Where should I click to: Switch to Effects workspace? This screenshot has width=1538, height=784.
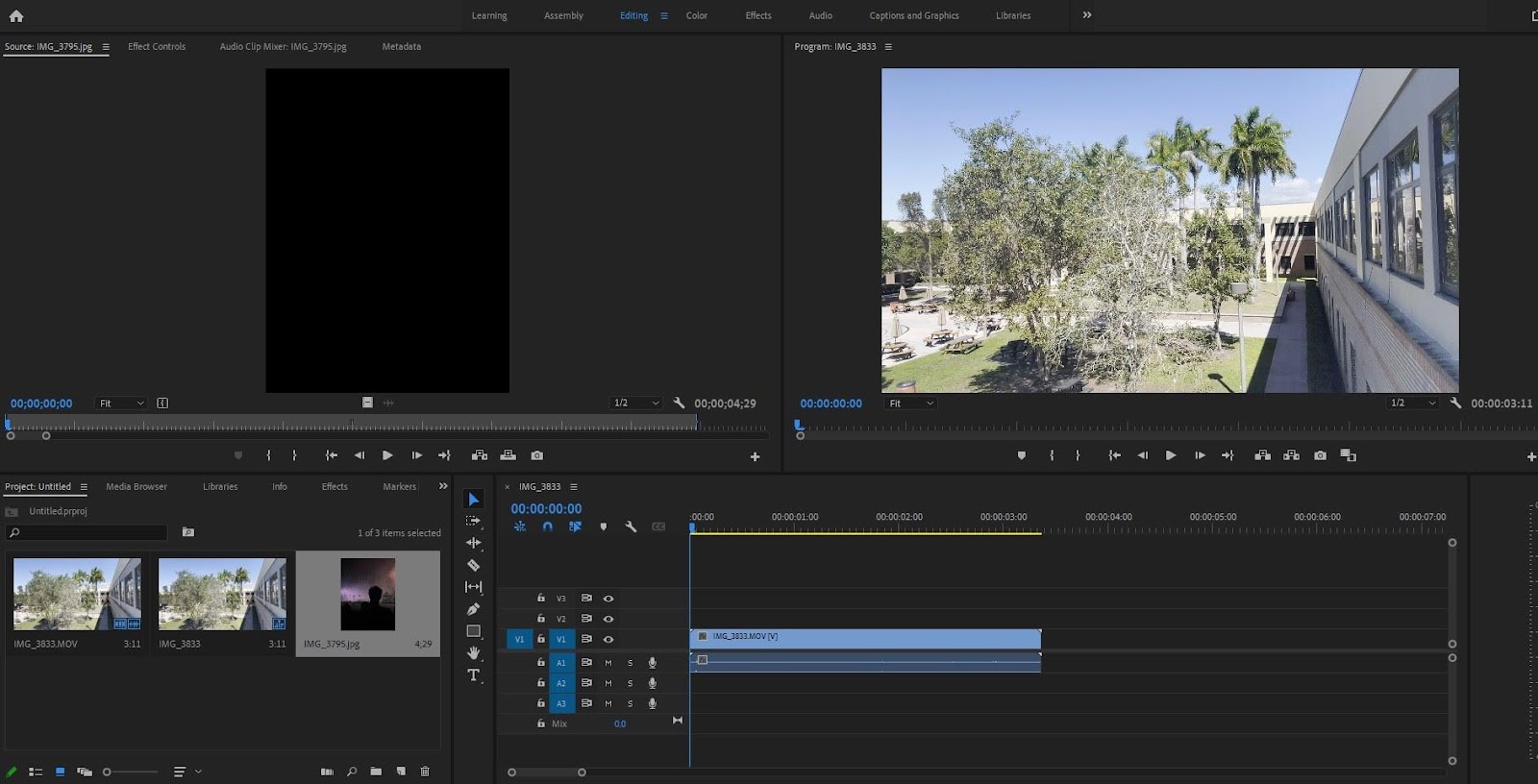coord(758,15)
